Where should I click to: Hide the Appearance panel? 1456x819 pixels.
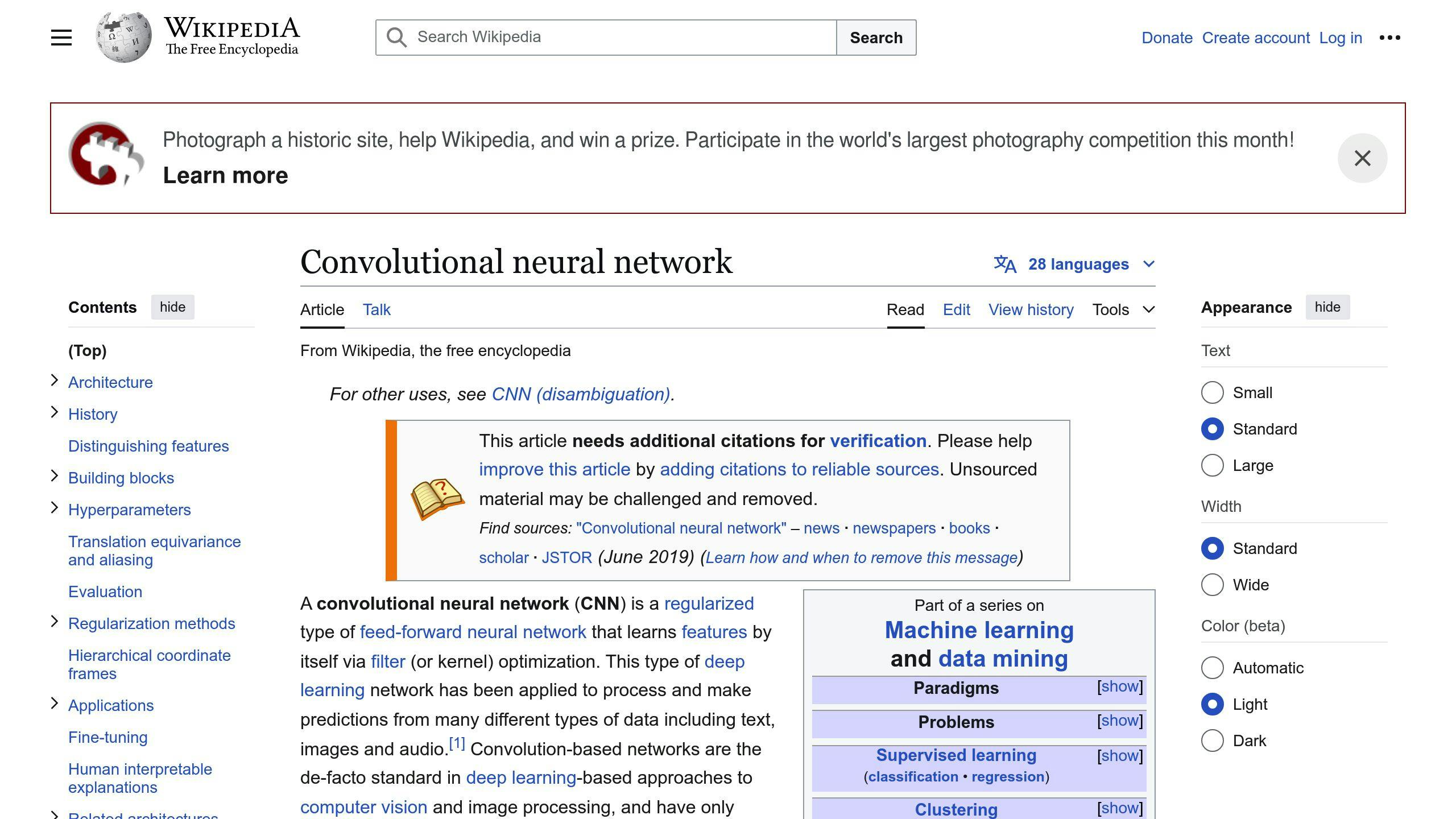click(1327, 307)
